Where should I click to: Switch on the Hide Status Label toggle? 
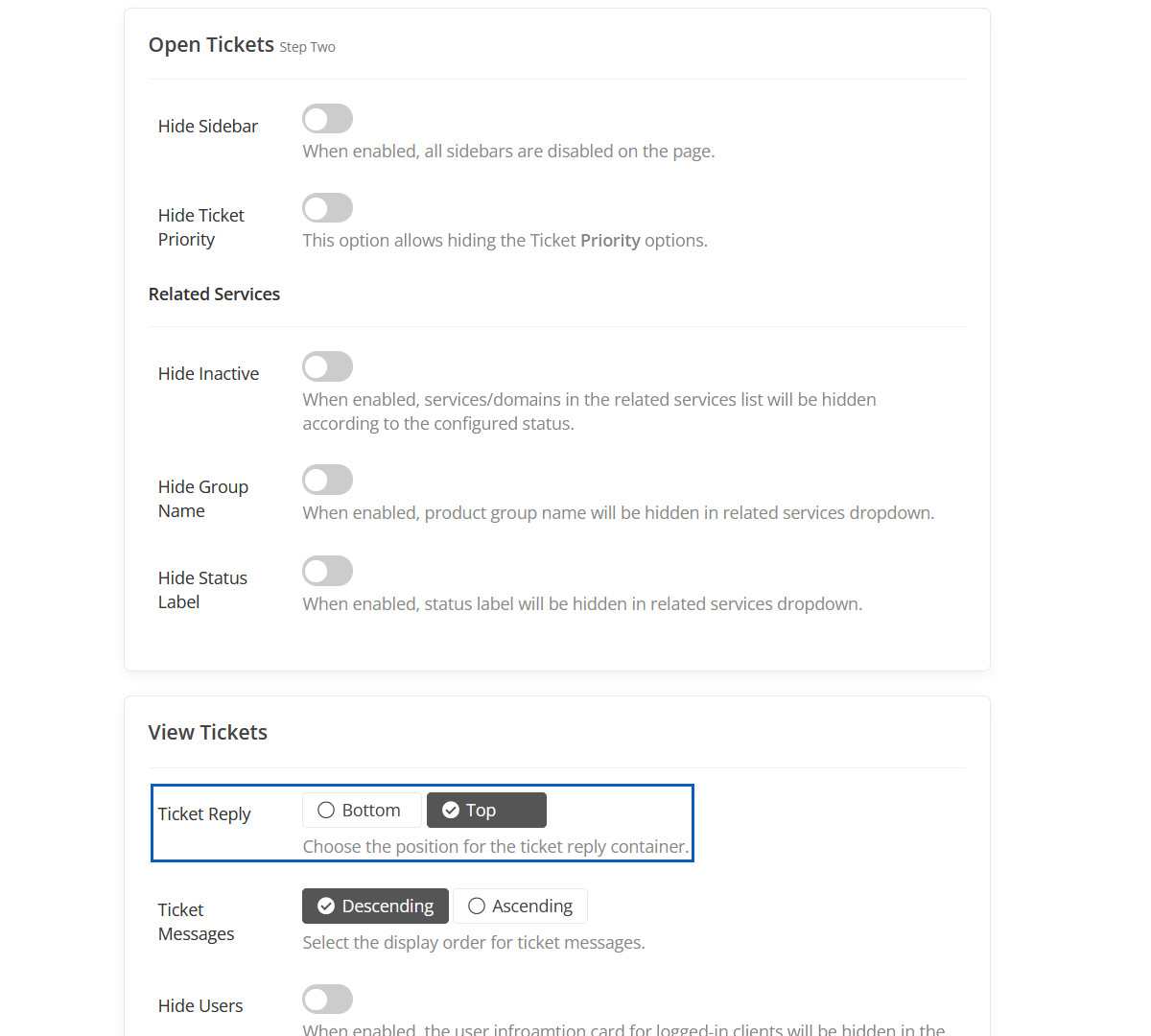coord(327,571)
